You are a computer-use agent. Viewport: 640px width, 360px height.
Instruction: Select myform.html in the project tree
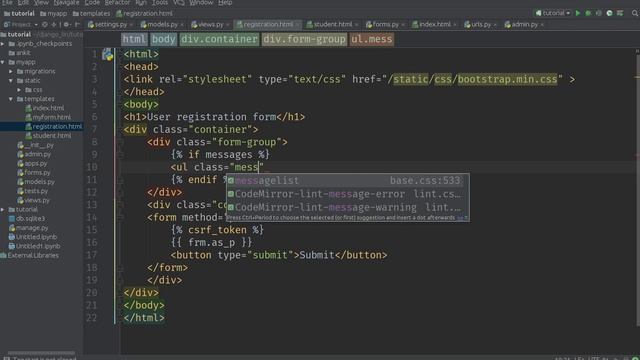click(x=48, y=117)
